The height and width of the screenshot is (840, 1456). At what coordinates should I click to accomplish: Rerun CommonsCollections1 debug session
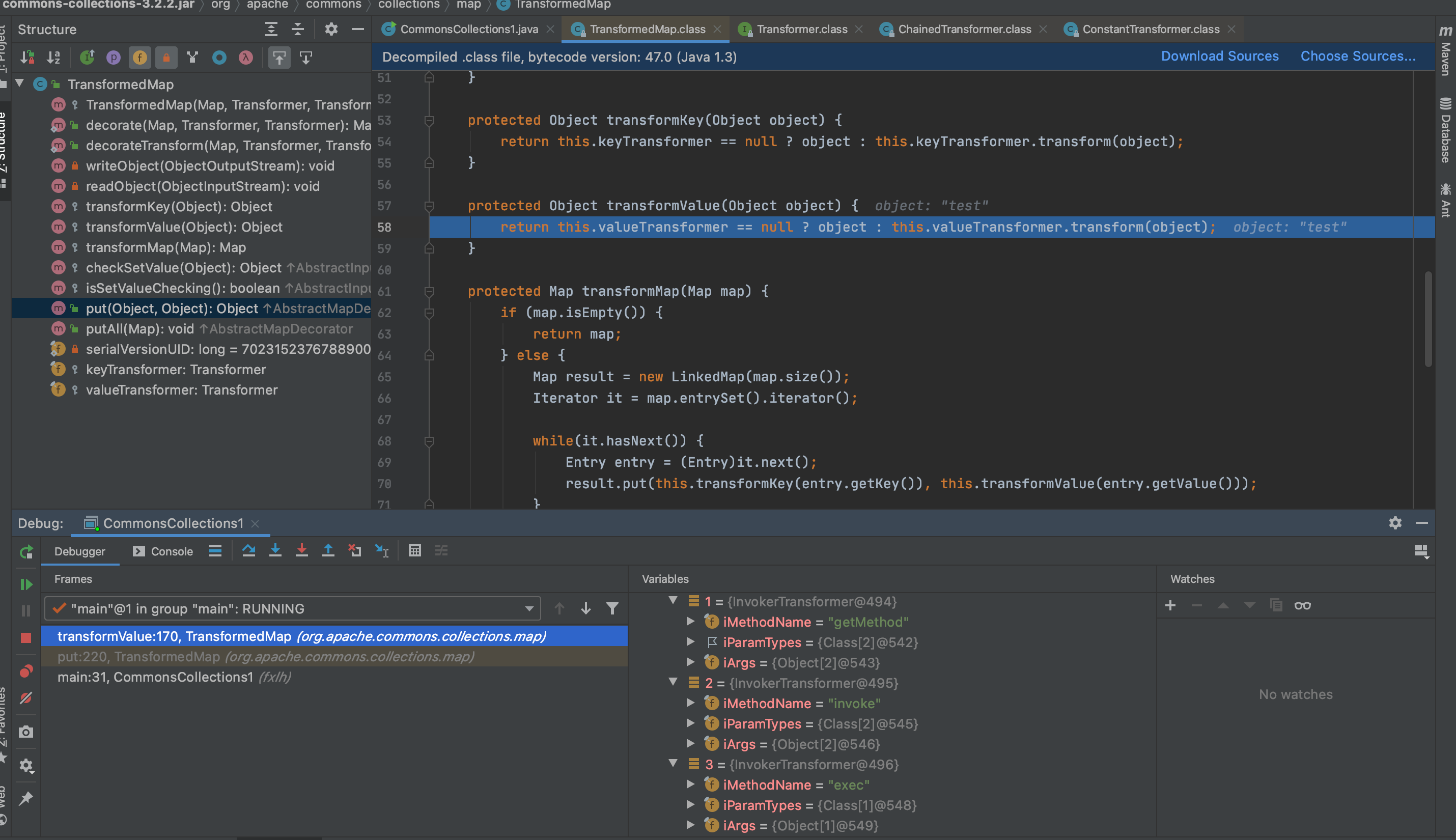26,552
